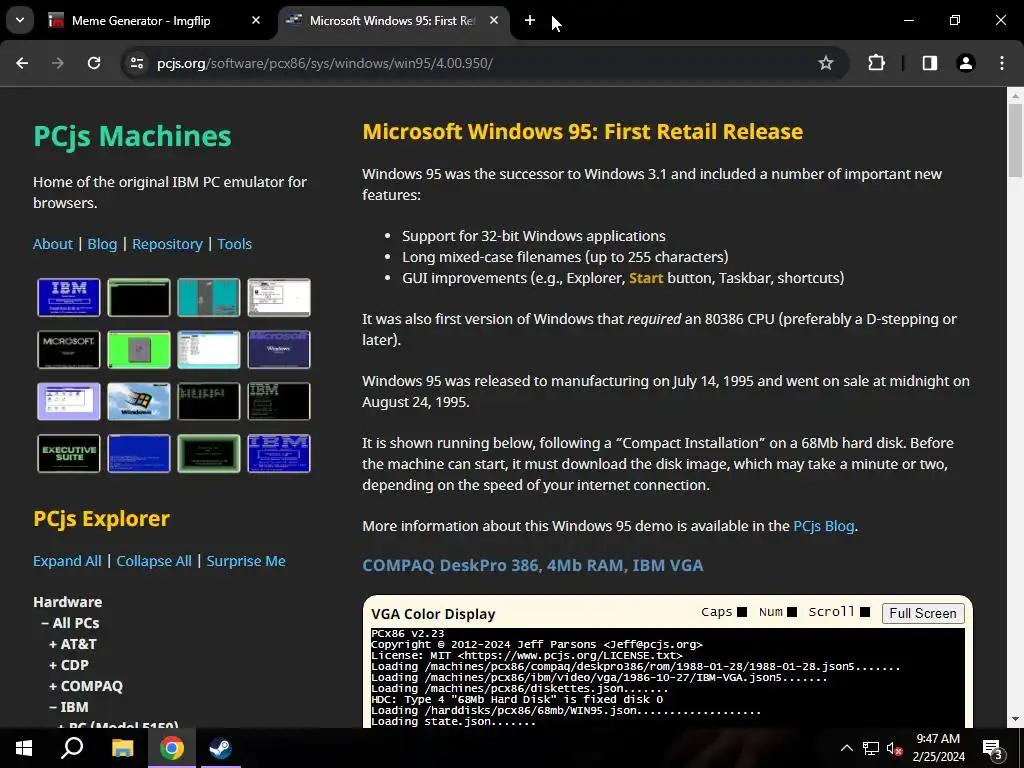Expand the COMPAQ tree node
The height and width of the screenshot is (768, 1024).
86,686
